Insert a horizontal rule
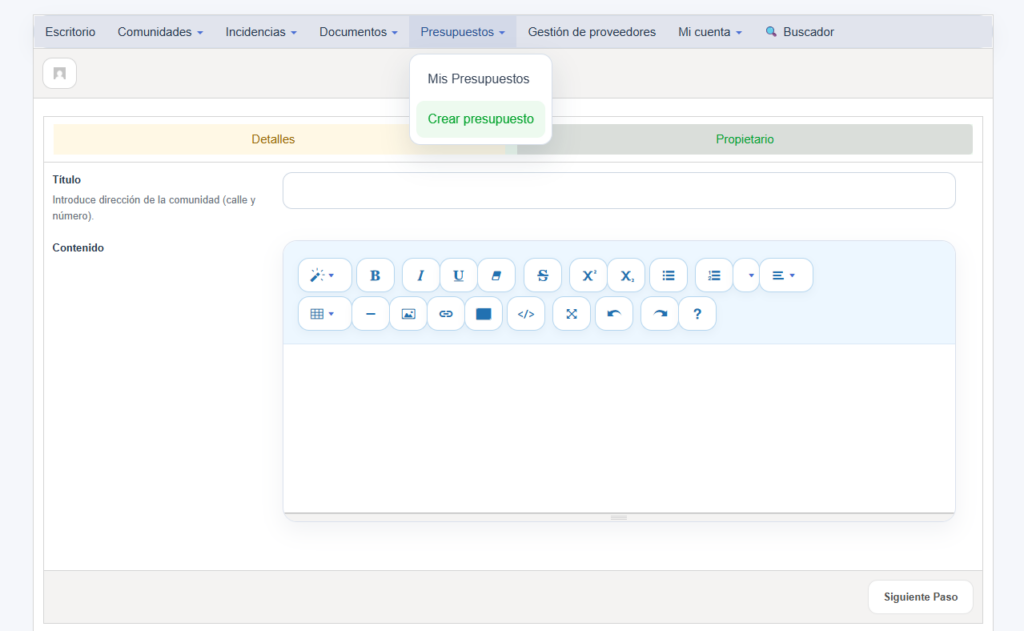This screenshot has height=631, width=1024. [370, 314]
